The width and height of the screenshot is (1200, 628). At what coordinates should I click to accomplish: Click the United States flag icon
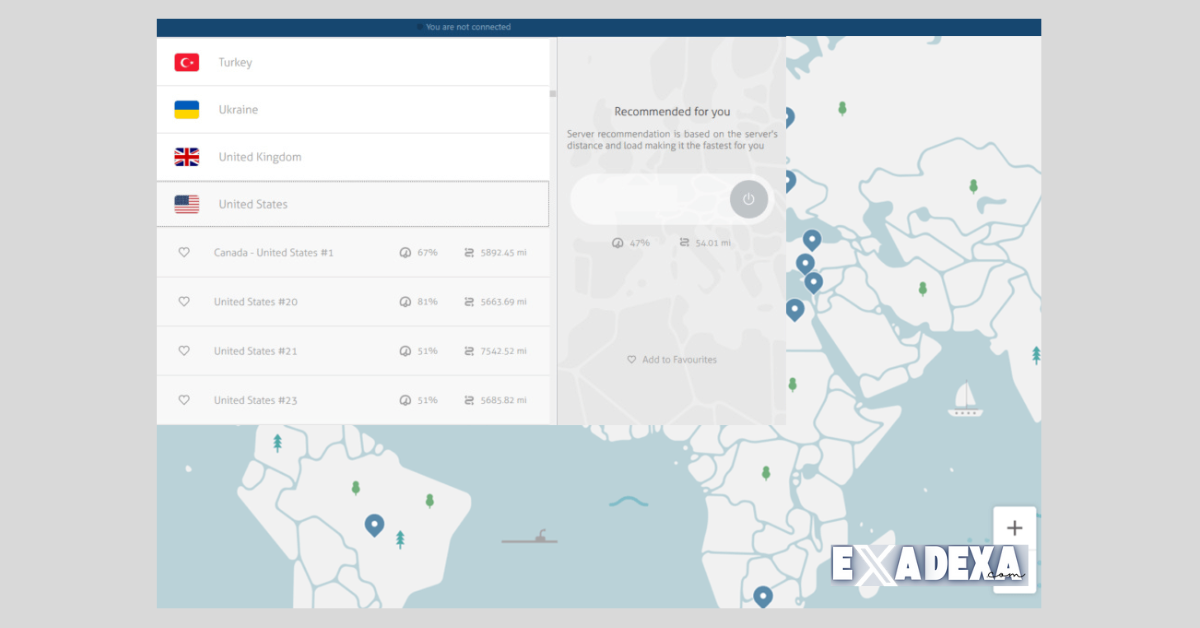point(185,204)
